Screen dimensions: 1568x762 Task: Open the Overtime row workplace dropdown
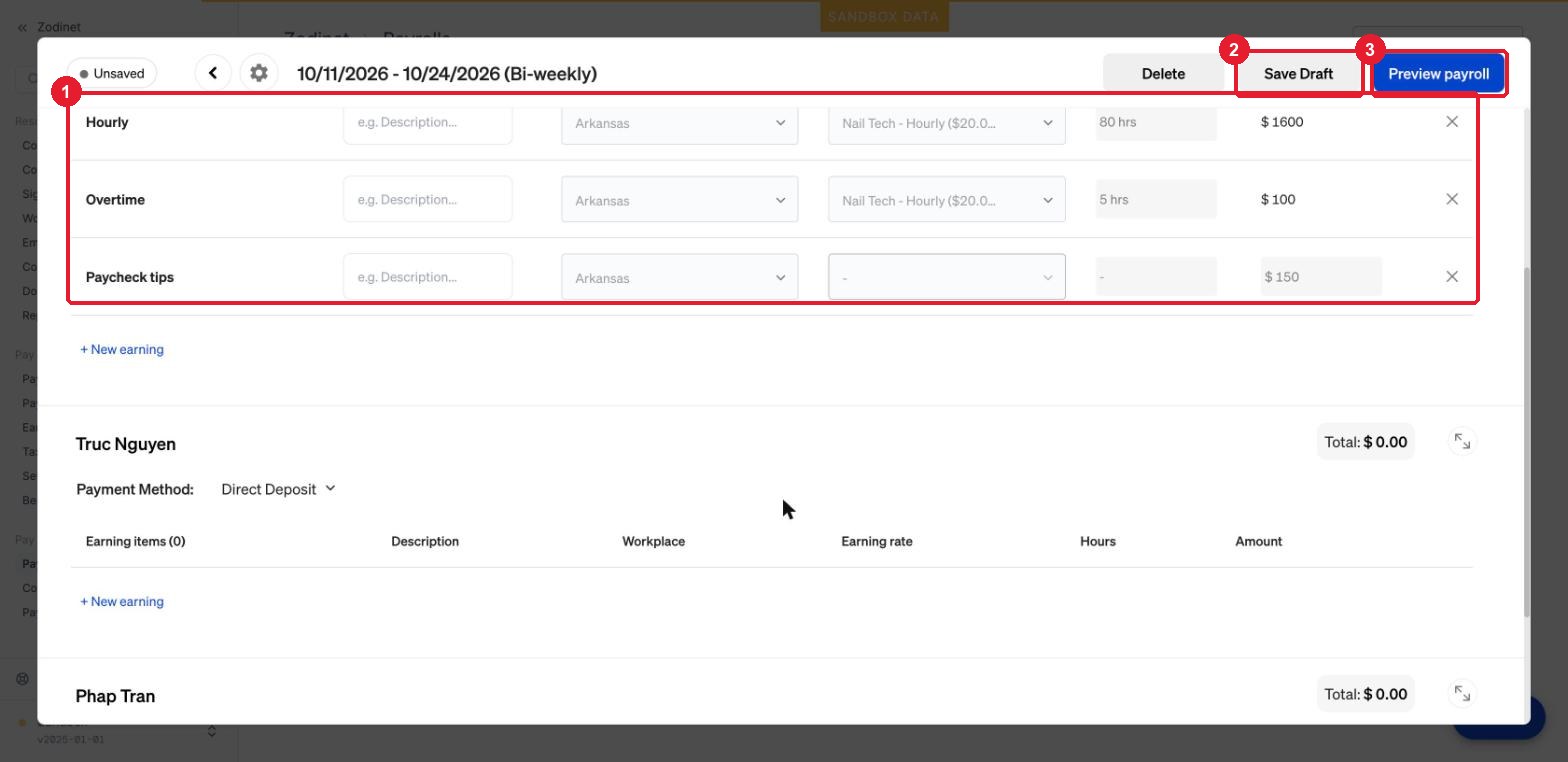[x=680, y=200]
